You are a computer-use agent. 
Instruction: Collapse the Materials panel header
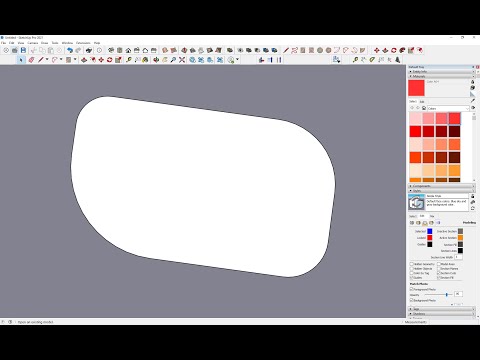[441, 76]
